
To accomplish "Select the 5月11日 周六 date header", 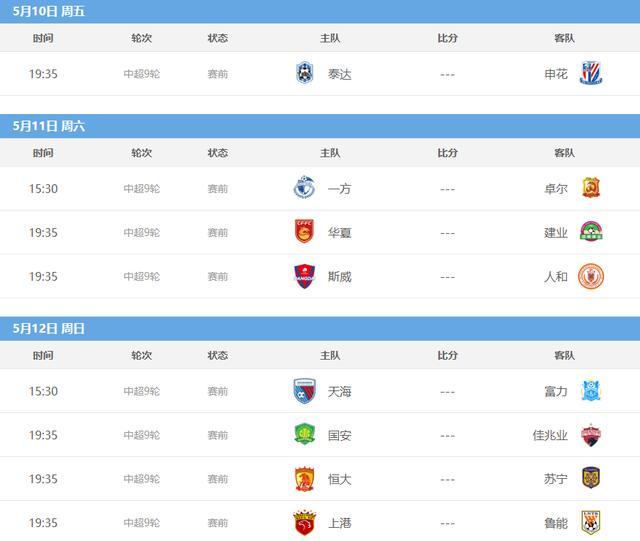I will [49, 126].
